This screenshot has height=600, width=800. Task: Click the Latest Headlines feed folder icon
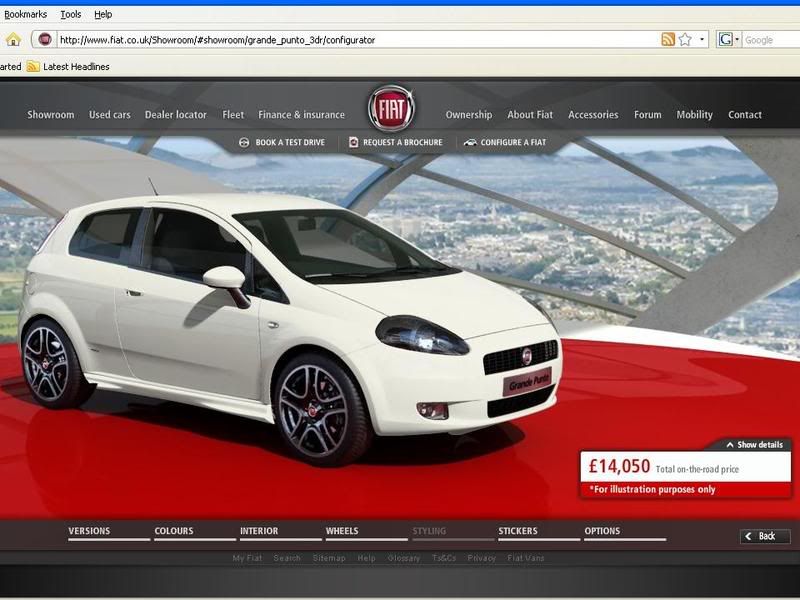coord(33,66)
